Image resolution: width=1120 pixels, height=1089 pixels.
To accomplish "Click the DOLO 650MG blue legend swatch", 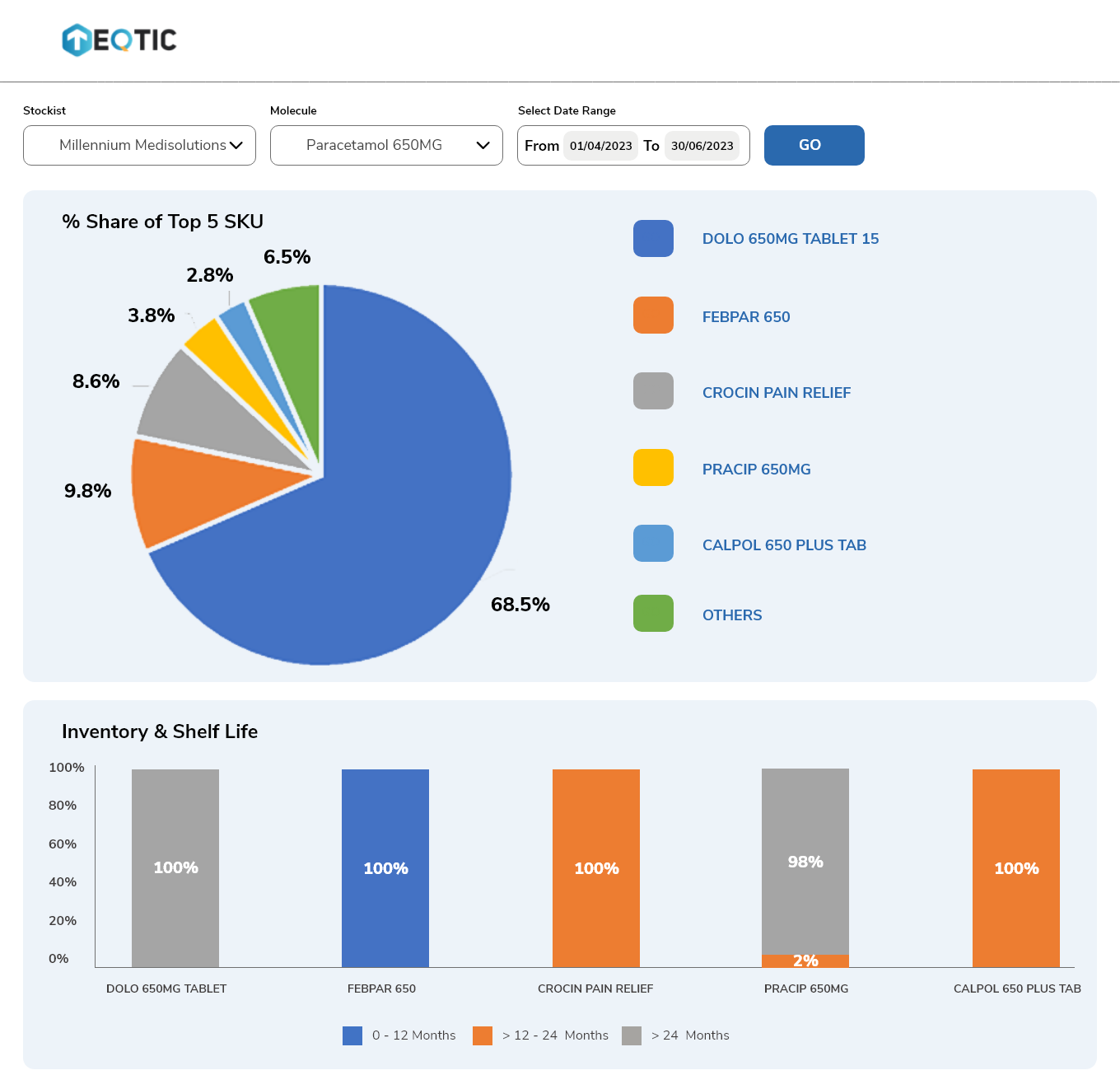I will (x=653, y=239).
